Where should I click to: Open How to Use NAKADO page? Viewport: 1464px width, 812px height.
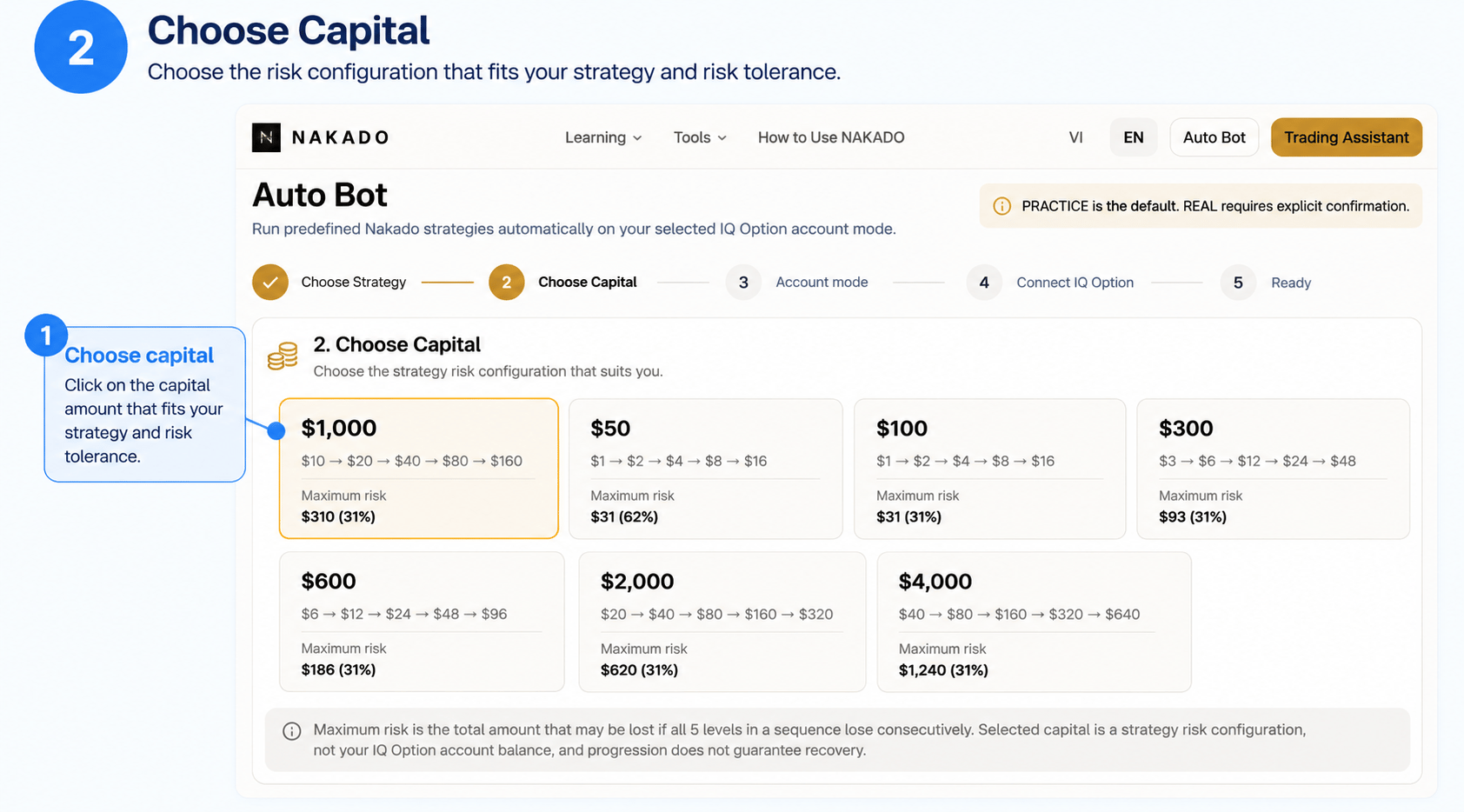point(831,137)
